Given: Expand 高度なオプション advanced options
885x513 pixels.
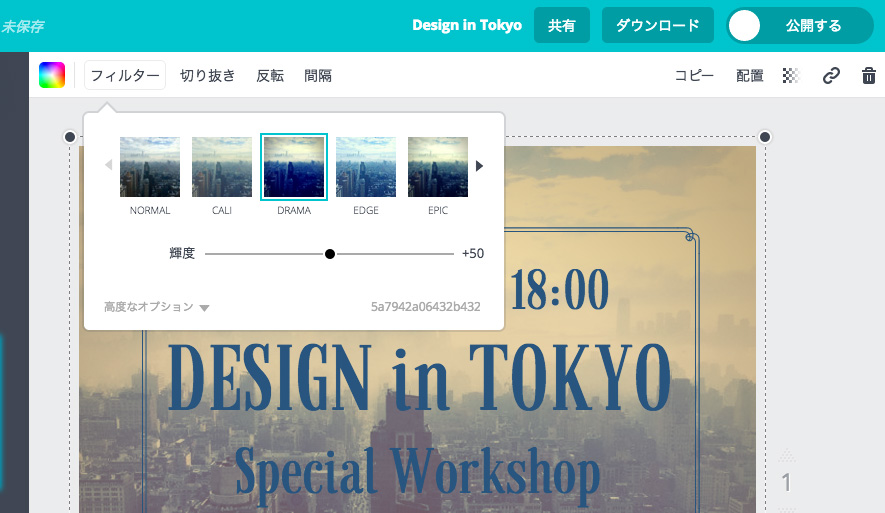Looking at the screenshot, I should point(156,307).
